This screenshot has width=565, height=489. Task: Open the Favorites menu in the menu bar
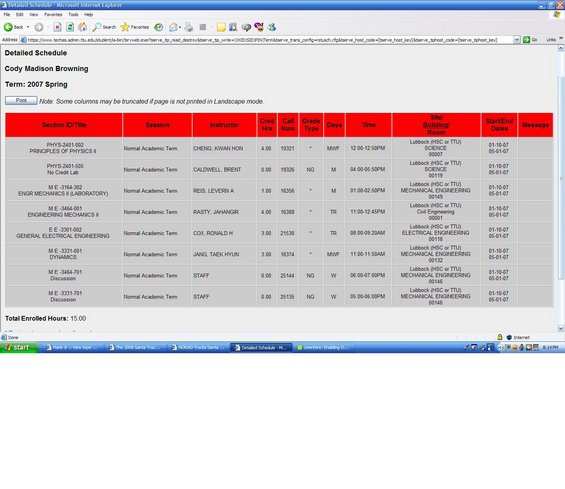coord(53,14)
